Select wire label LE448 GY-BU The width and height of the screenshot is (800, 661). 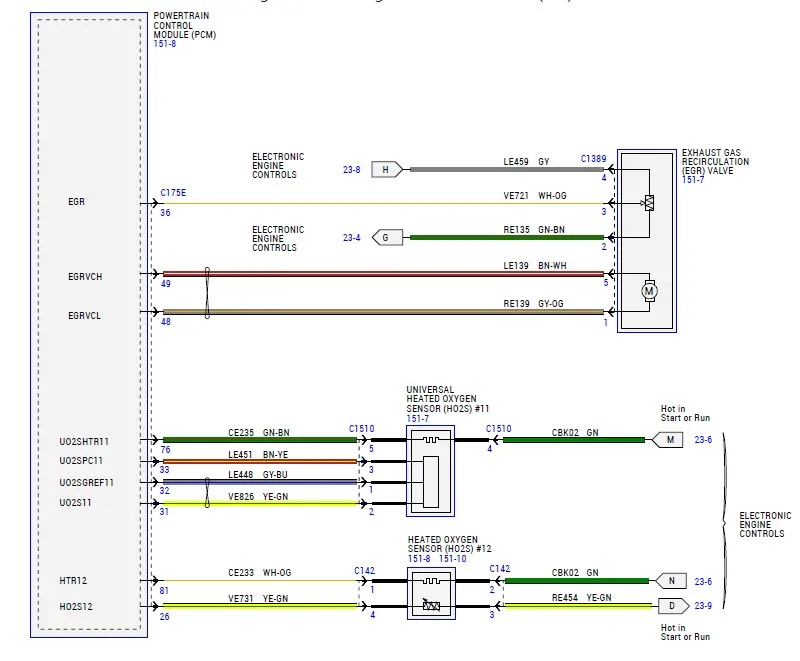[x=258, y=474]
